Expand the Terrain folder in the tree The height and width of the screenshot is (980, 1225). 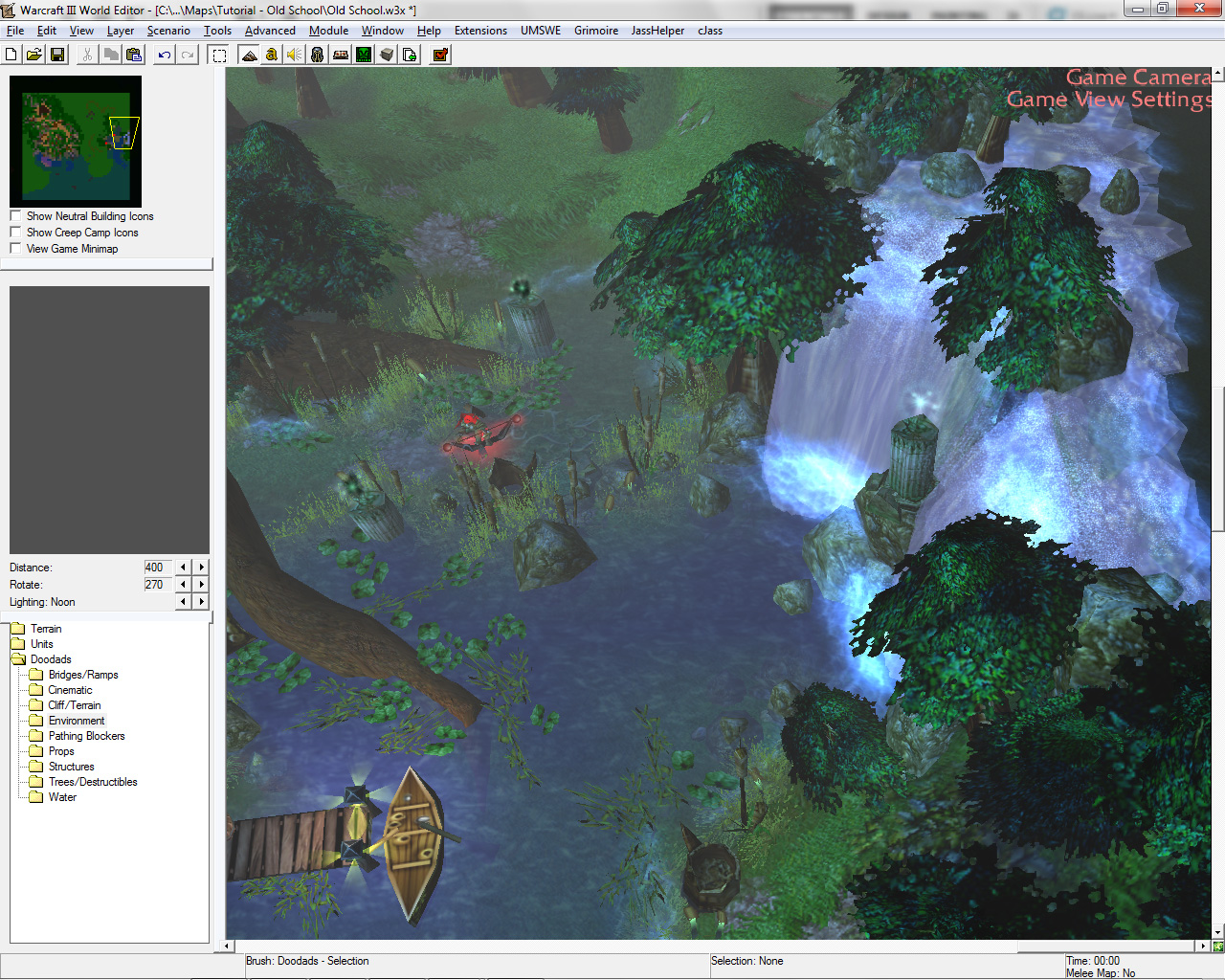[x=45, y=629]
